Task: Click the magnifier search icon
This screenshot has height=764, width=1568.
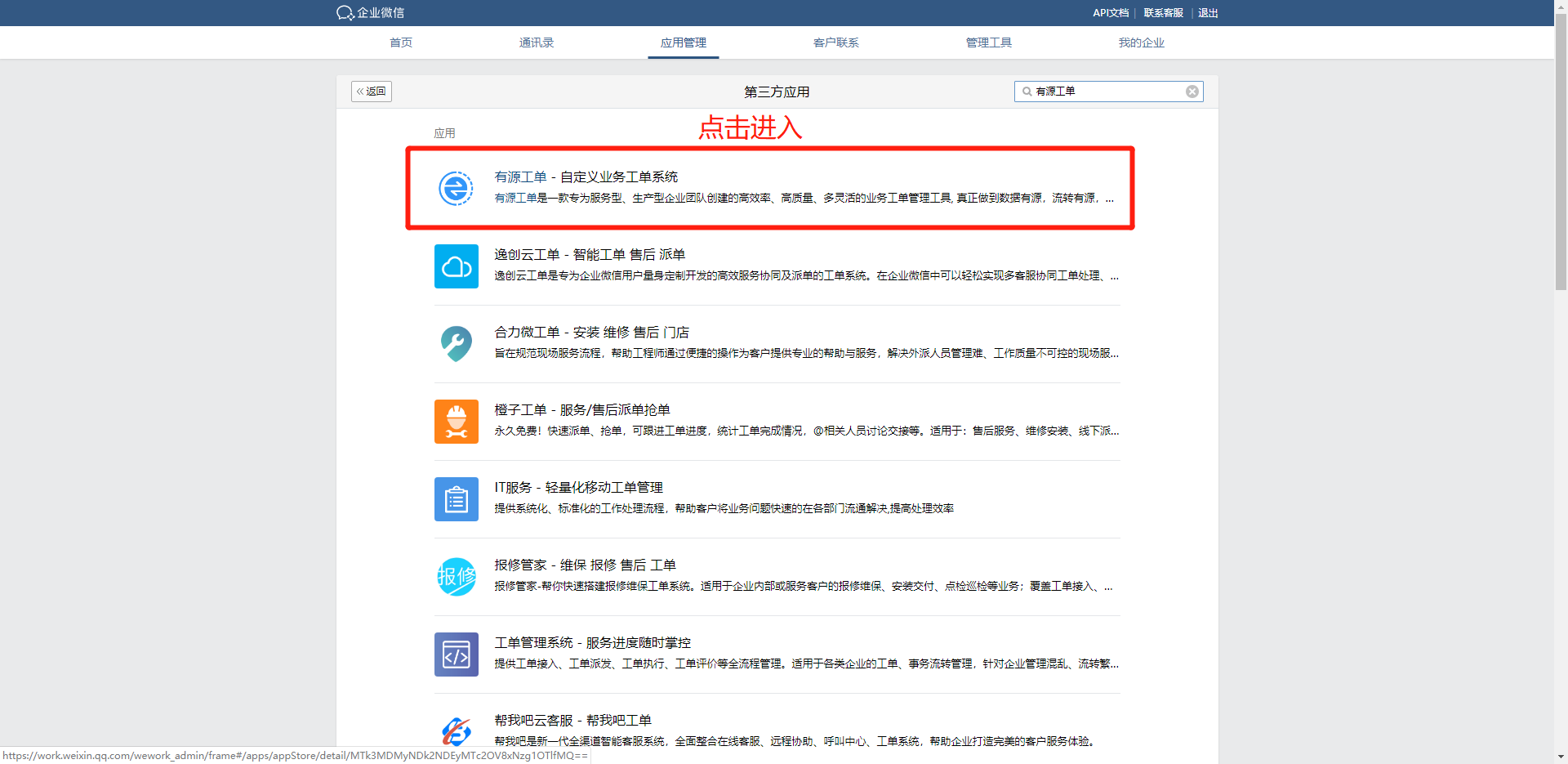Action: pyautogui.click(x=1027, y=92)
